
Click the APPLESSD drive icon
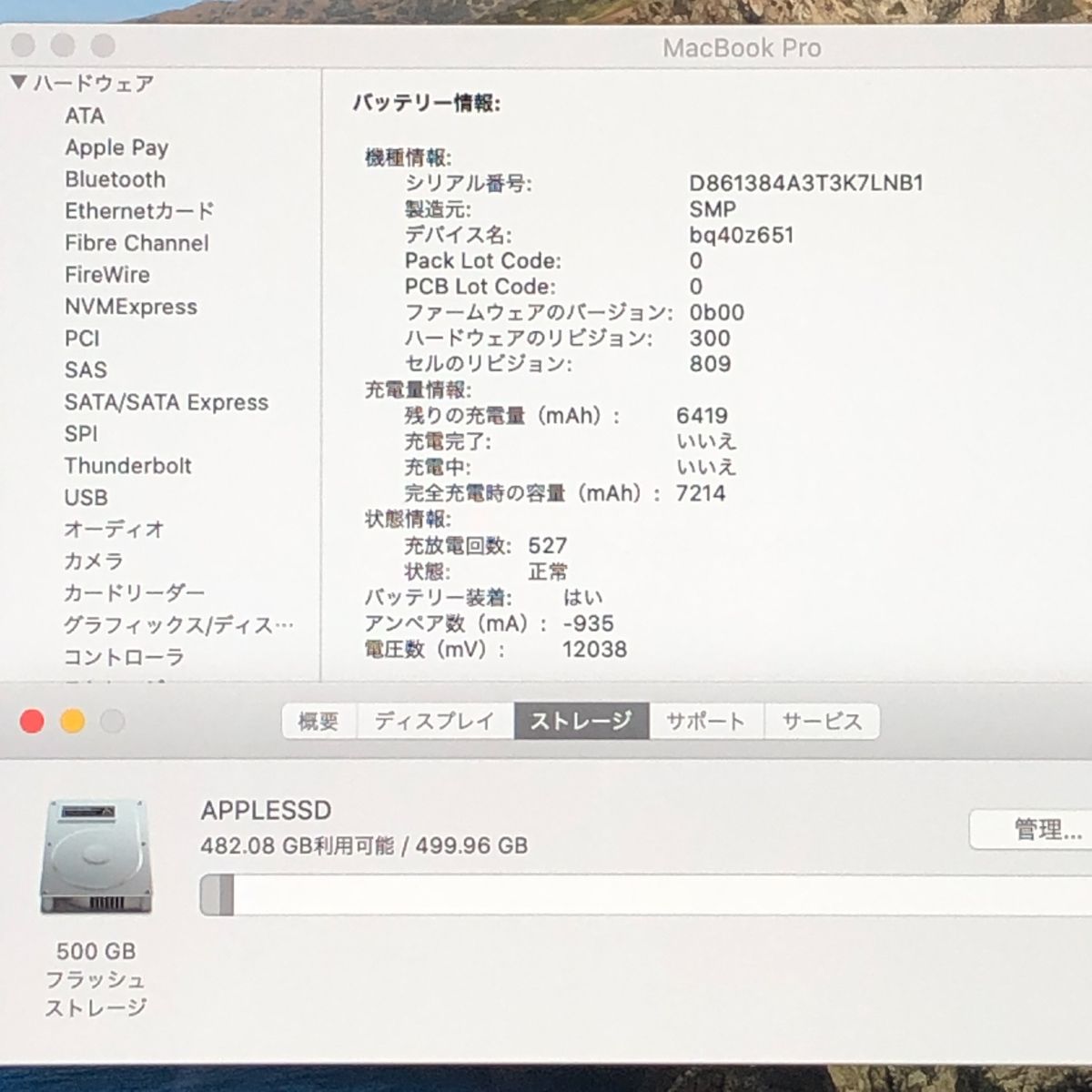[95, 856]
